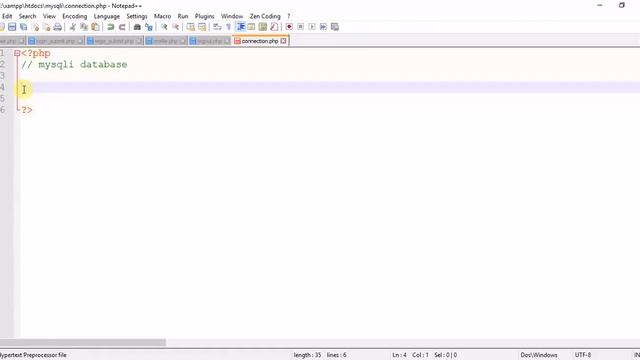Screen dimensions: 640x360
Task: Click 'Ln : 4' in status bar
Action: 399,355
